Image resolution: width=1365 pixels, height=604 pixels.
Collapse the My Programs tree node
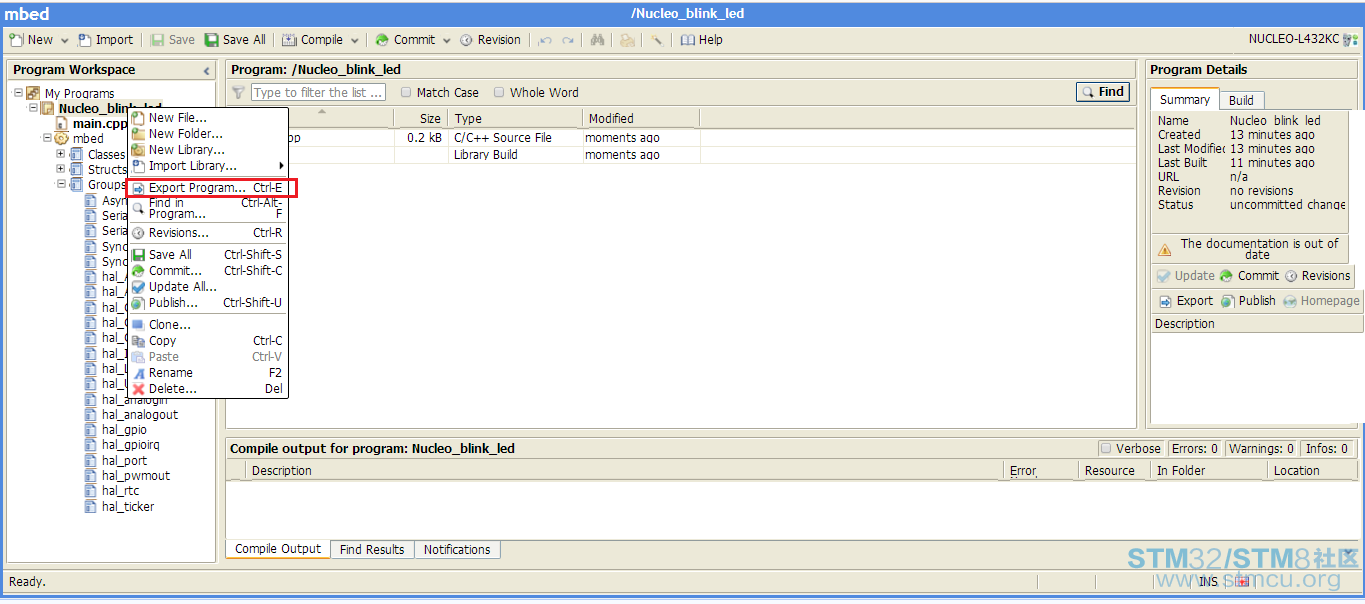point(18,93)
